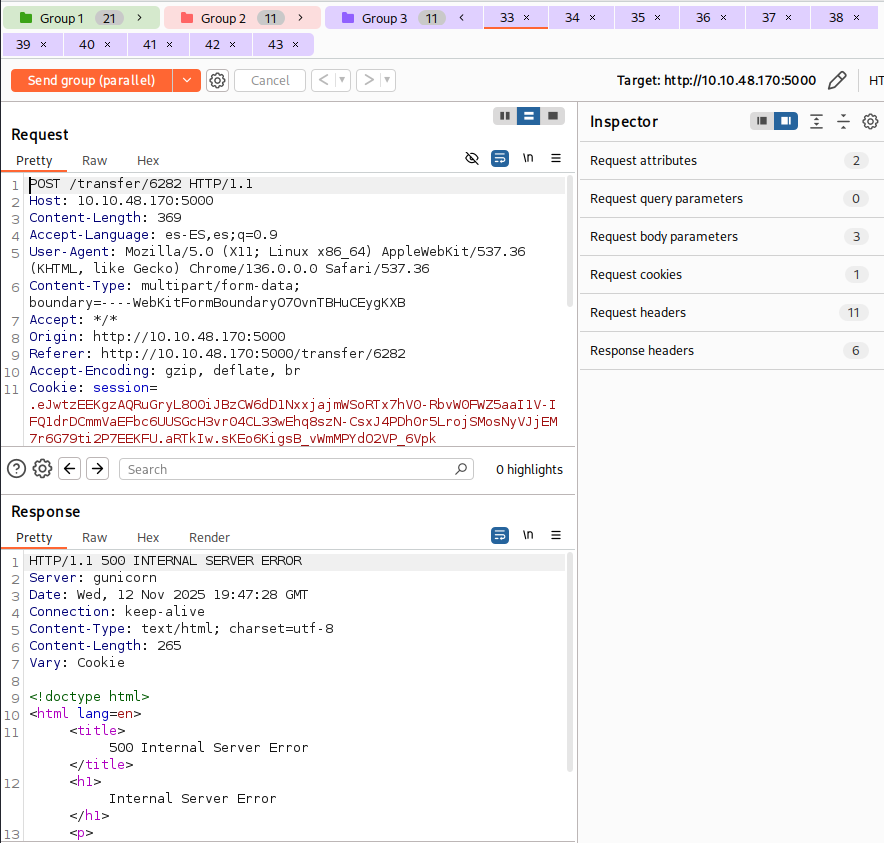Expand Request body parameters in Inspector
Screen dimensions: 884x843
pyautogui.click(x=732, y=237)
